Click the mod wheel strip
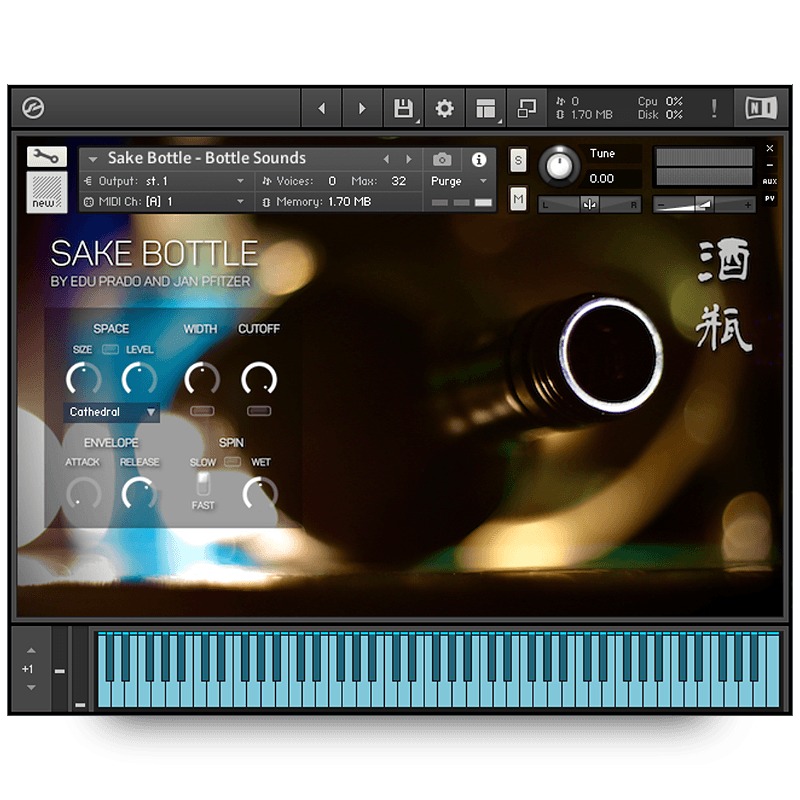Image resolution: width=800 pixels, height=800 pixels. tap(80, 669)
